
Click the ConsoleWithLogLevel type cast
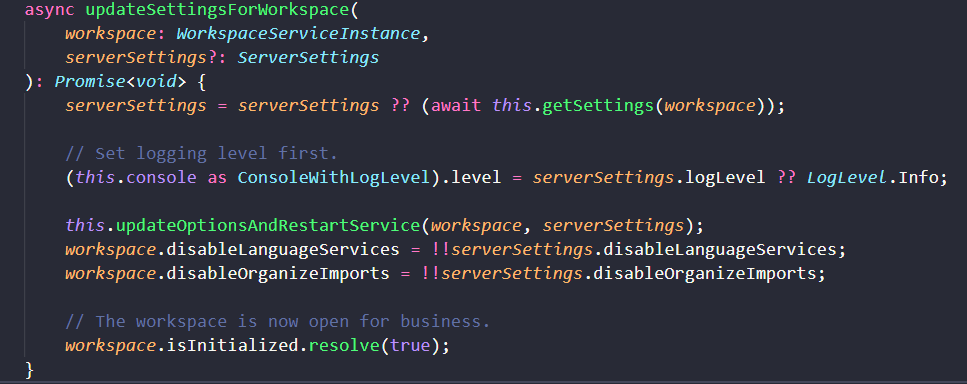coord(333,178)
